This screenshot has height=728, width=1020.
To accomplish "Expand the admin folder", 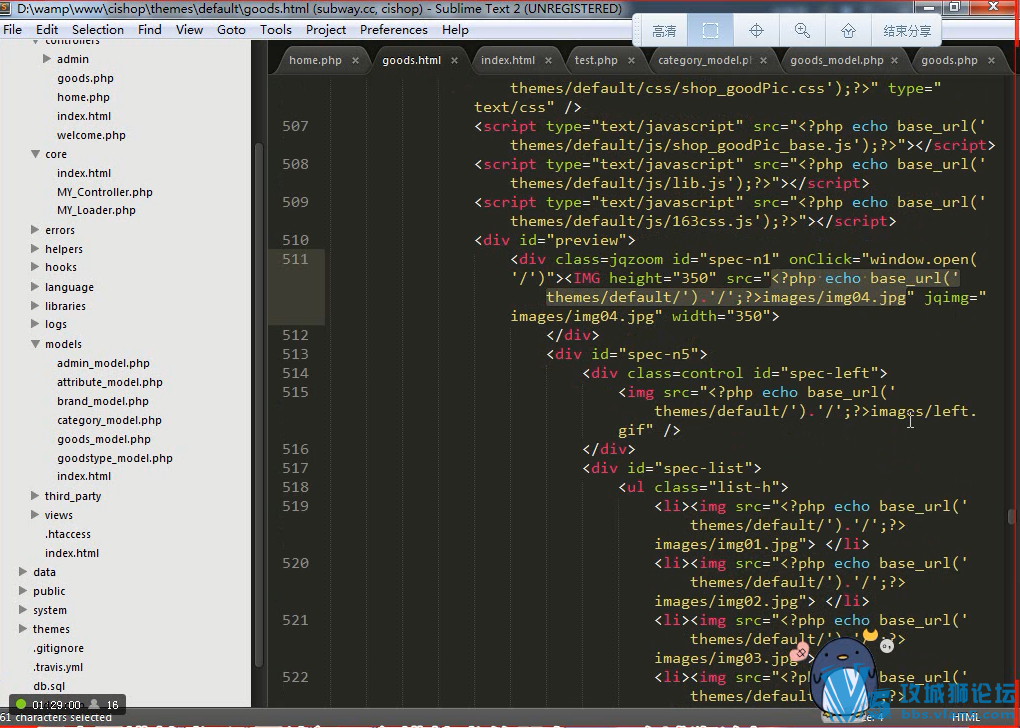I will point(47,59).
